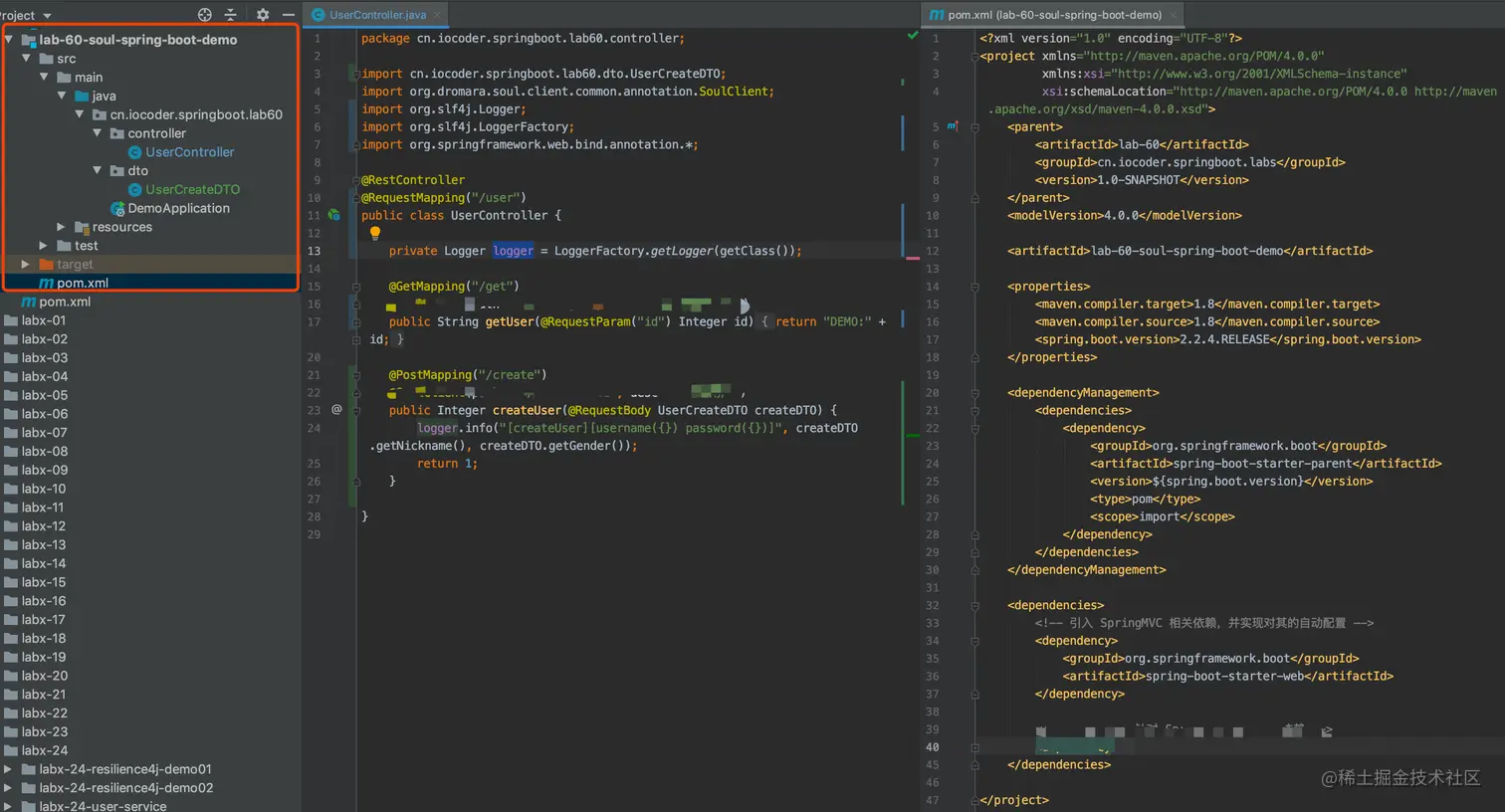Expand the target folder arrow
This screenshot has width=1505, height=812.
click(x=26, y=264)
